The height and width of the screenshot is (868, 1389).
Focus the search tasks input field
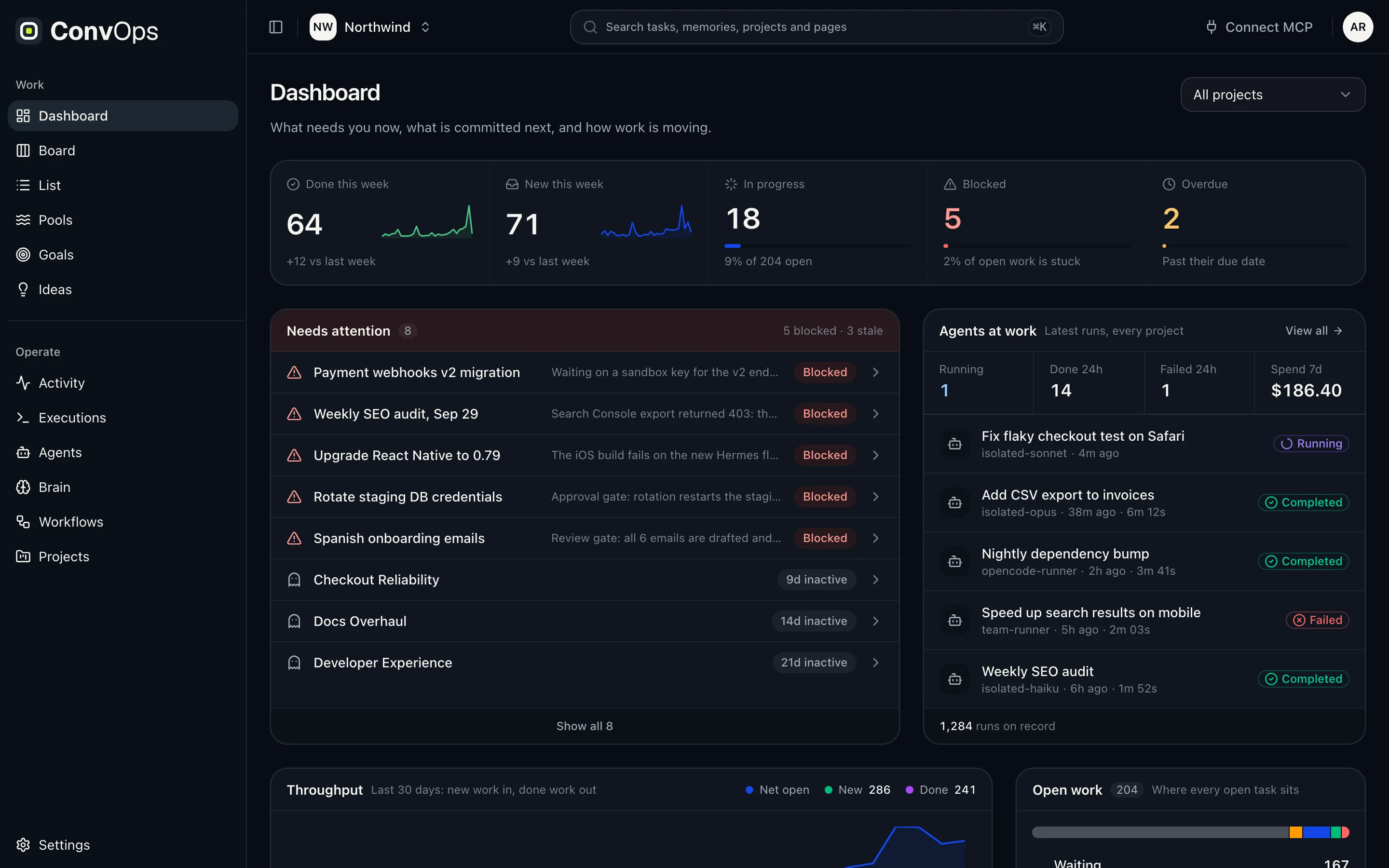816,27
